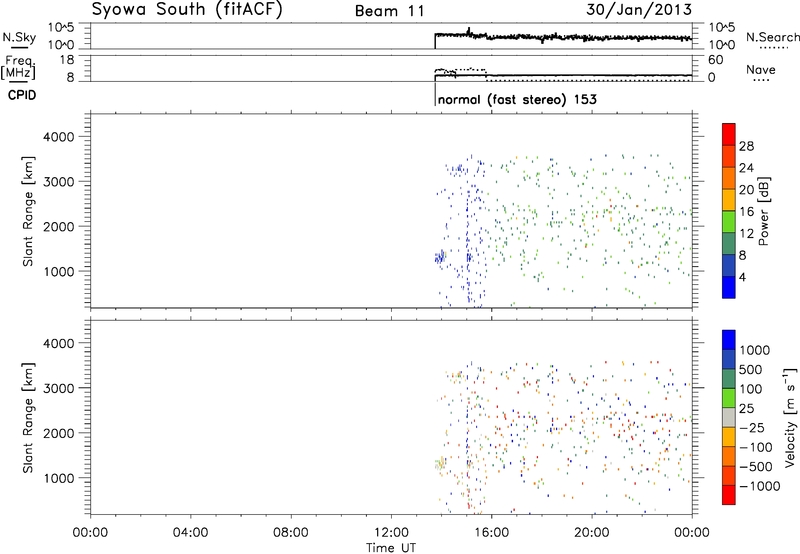
Task: Click 'Slant Range [km]' label of power panel
Action: pos(28,211)
